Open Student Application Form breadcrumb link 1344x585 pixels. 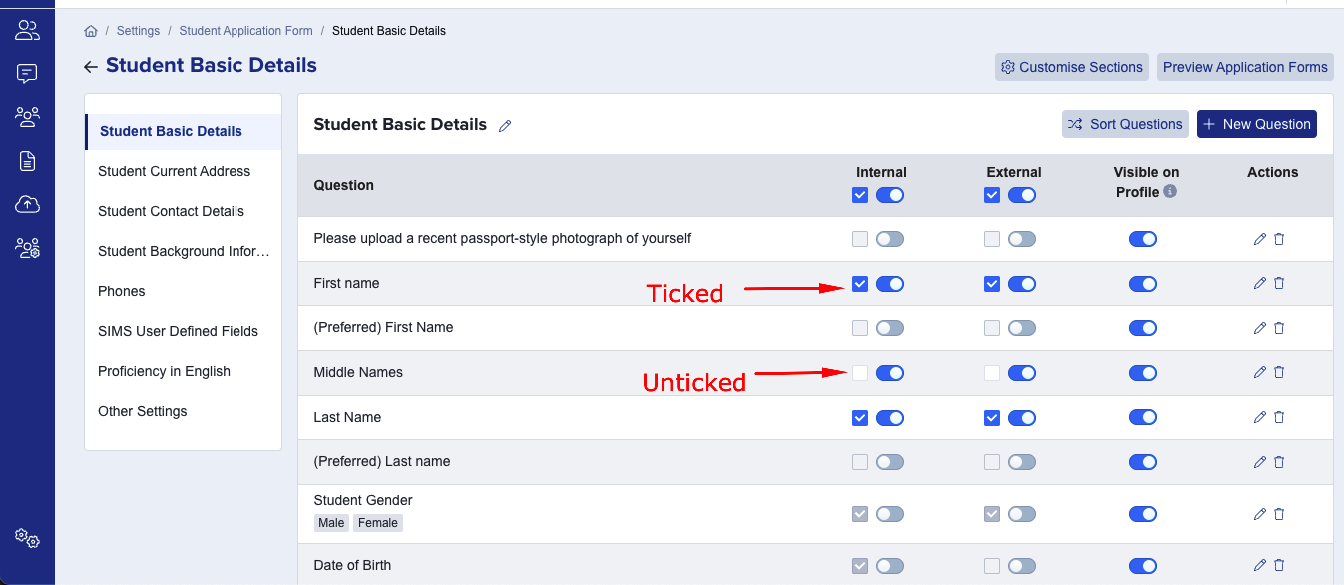tap(246, 31)
